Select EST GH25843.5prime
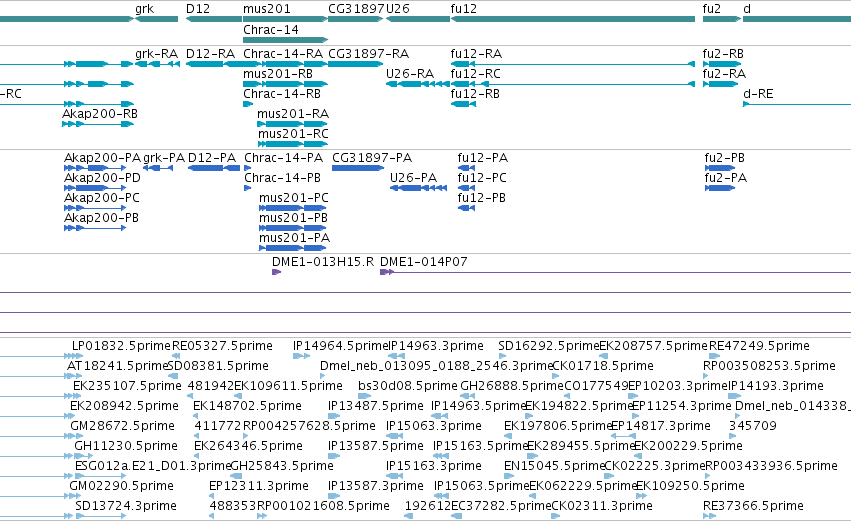This screenshot has width=851, height=521. tap(282, 467)
